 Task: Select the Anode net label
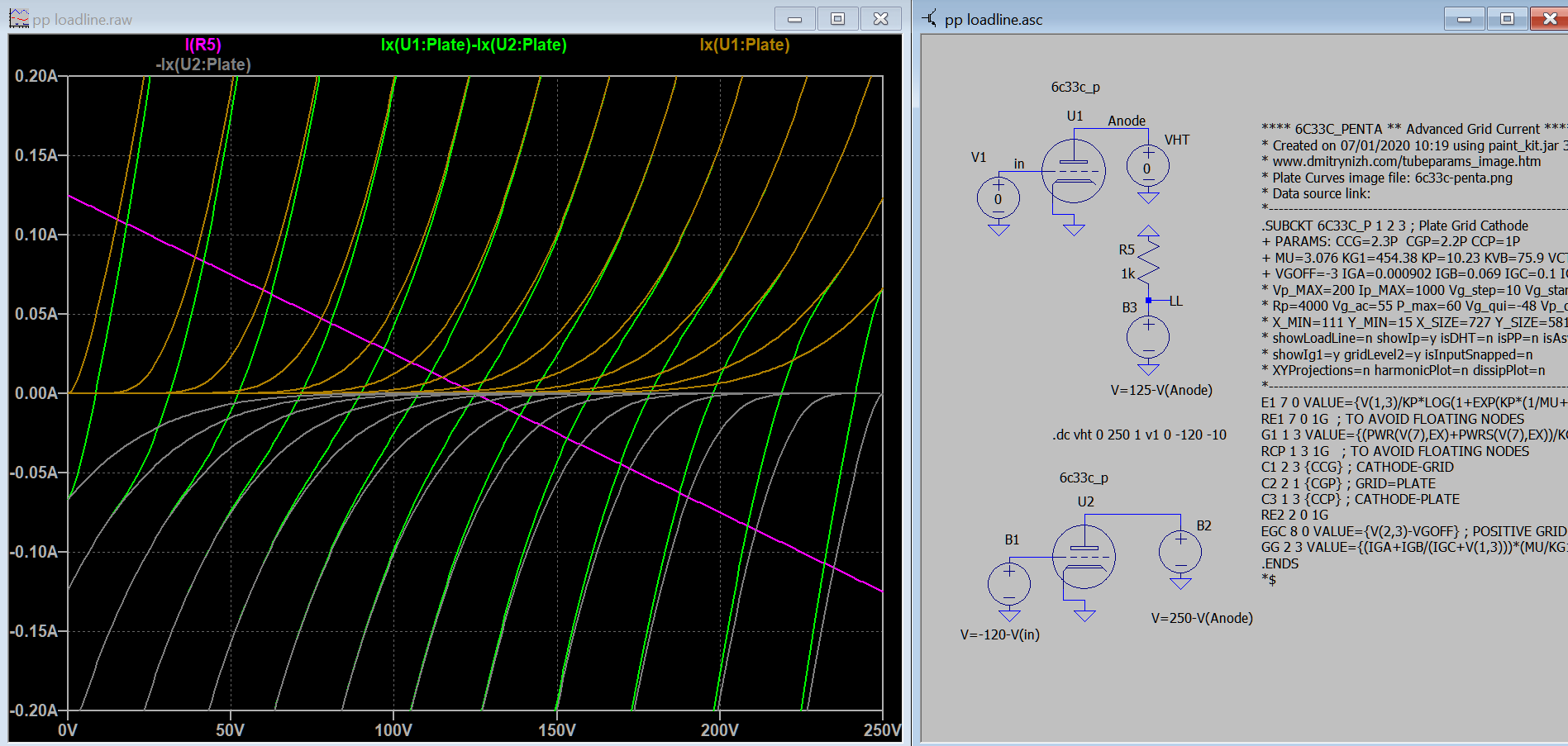(x=1127, y=121)
